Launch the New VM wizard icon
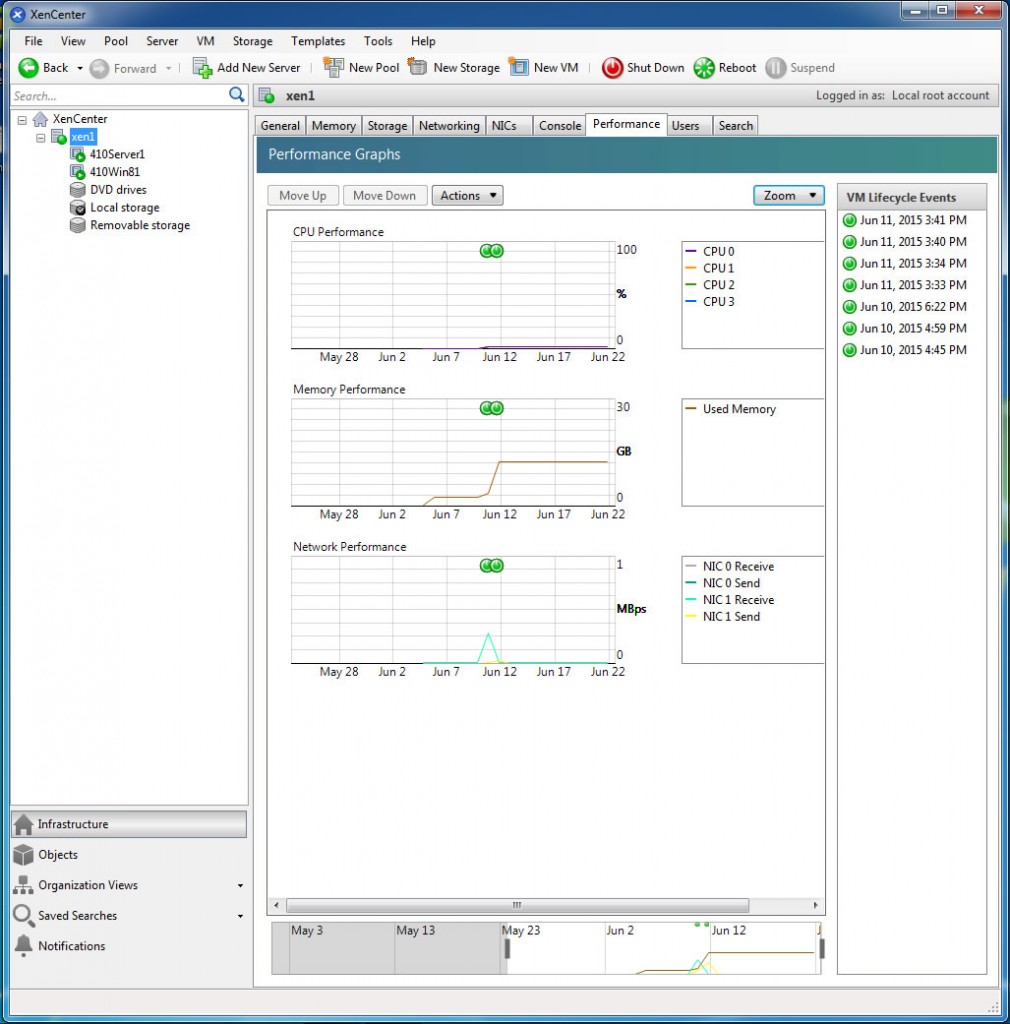Image resolution: width=1010 pixels, height=1024 pixels. click(521, 67)
